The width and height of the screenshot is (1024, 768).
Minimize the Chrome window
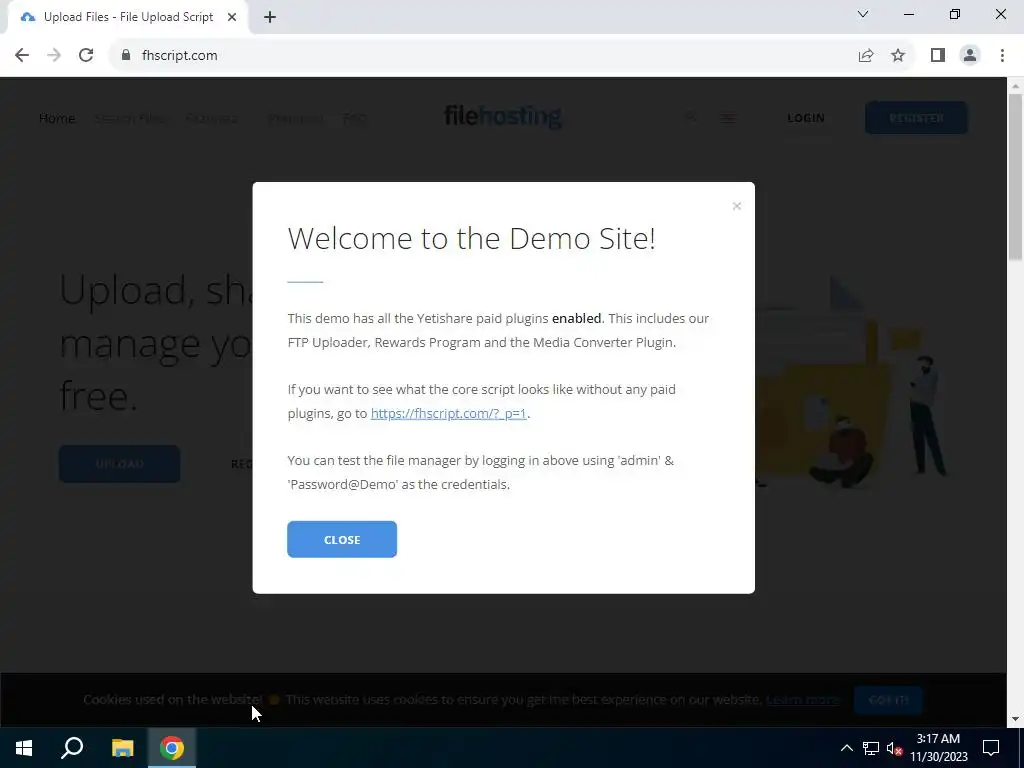coord(908,14)
